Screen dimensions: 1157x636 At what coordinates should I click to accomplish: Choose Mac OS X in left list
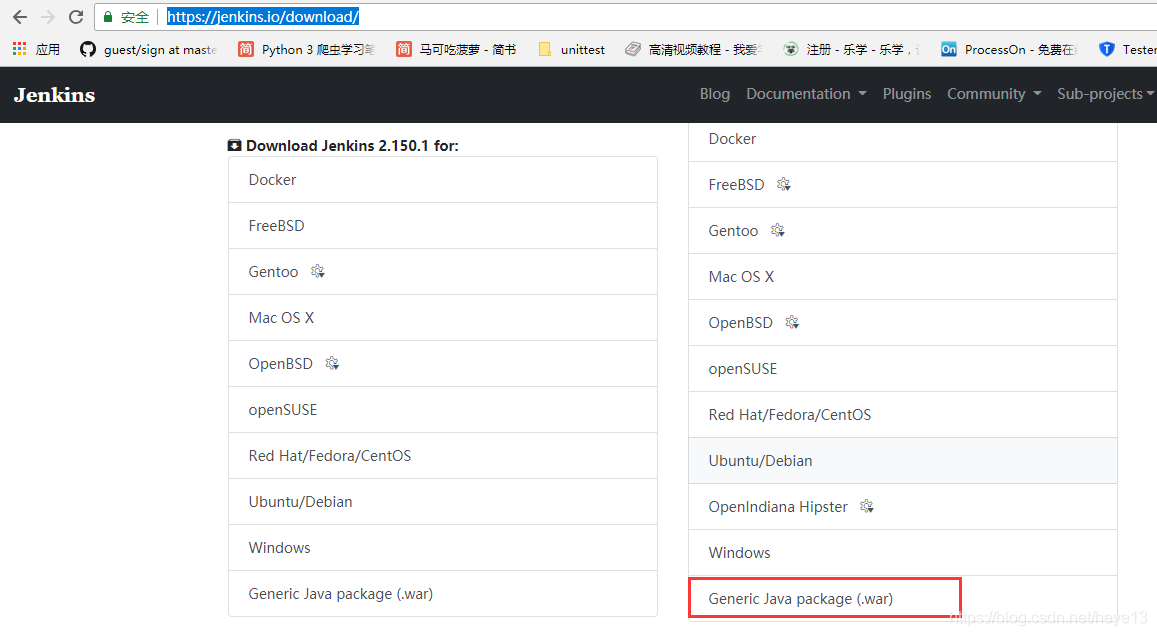tap(443, 317)
